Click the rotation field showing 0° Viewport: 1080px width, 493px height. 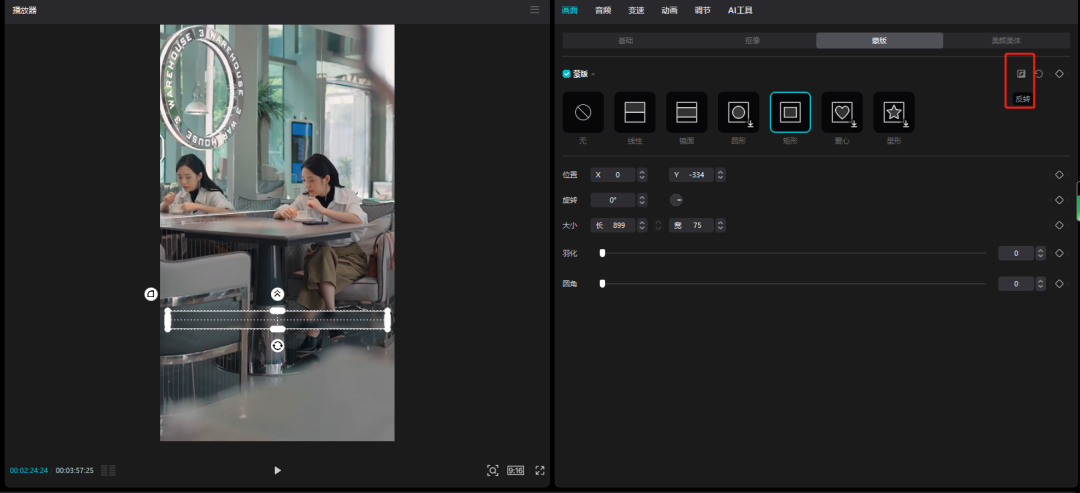[614, 200]
